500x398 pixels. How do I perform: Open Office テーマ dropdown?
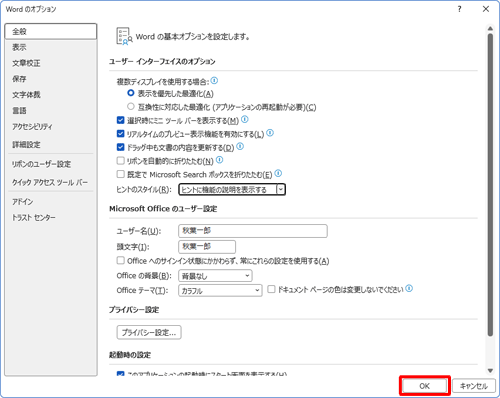click(220, 290)
